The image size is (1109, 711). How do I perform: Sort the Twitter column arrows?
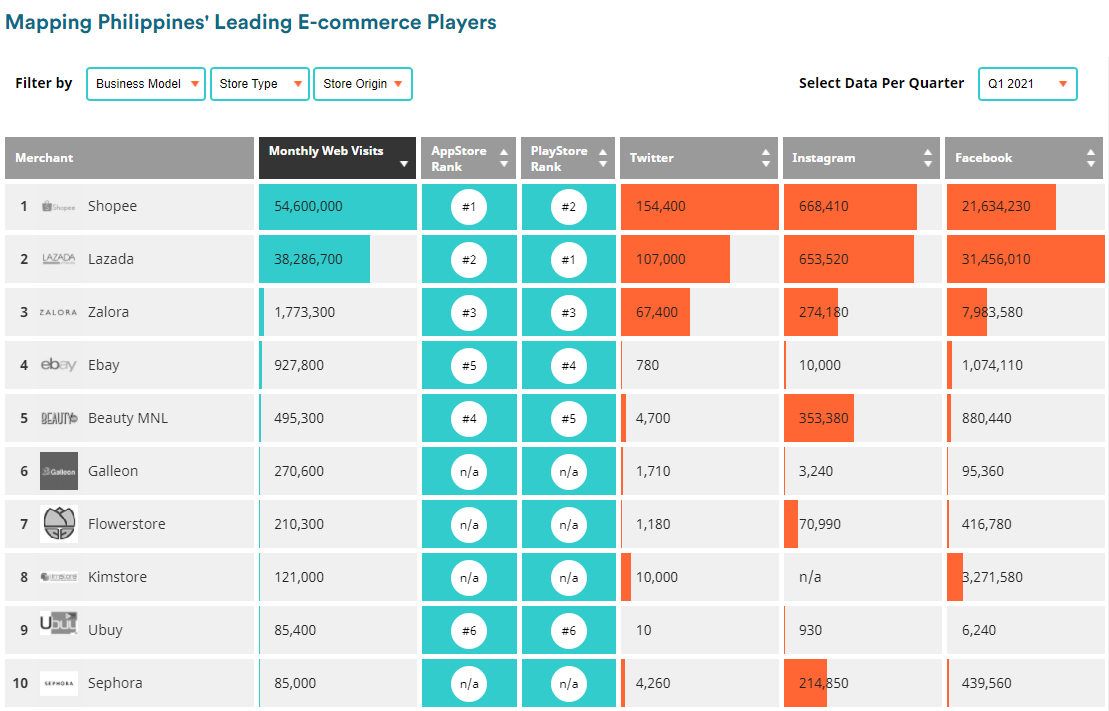pos(765,158)
